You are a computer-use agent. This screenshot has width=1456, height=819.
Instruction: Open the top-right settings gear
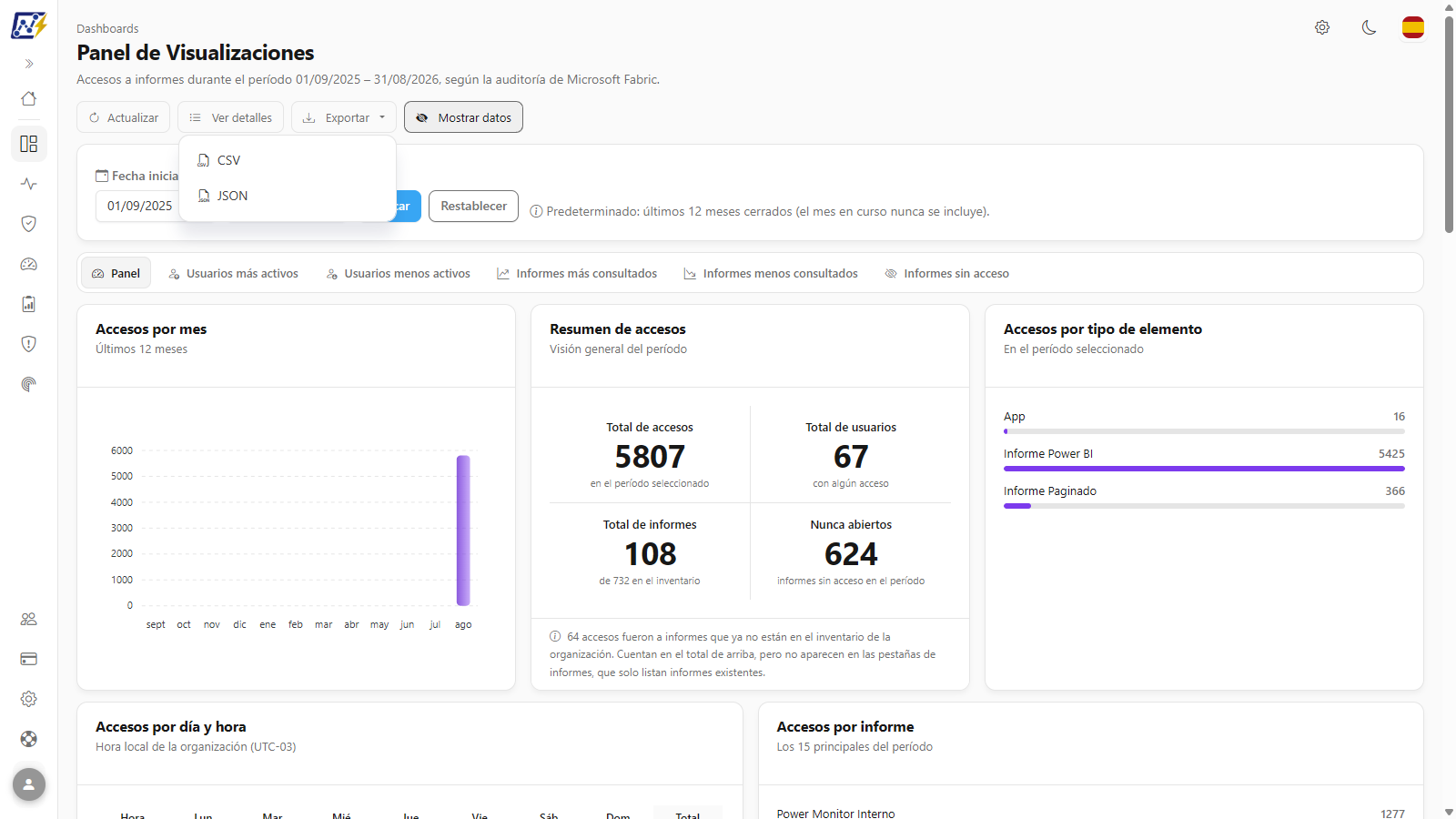pos(1322,27)
